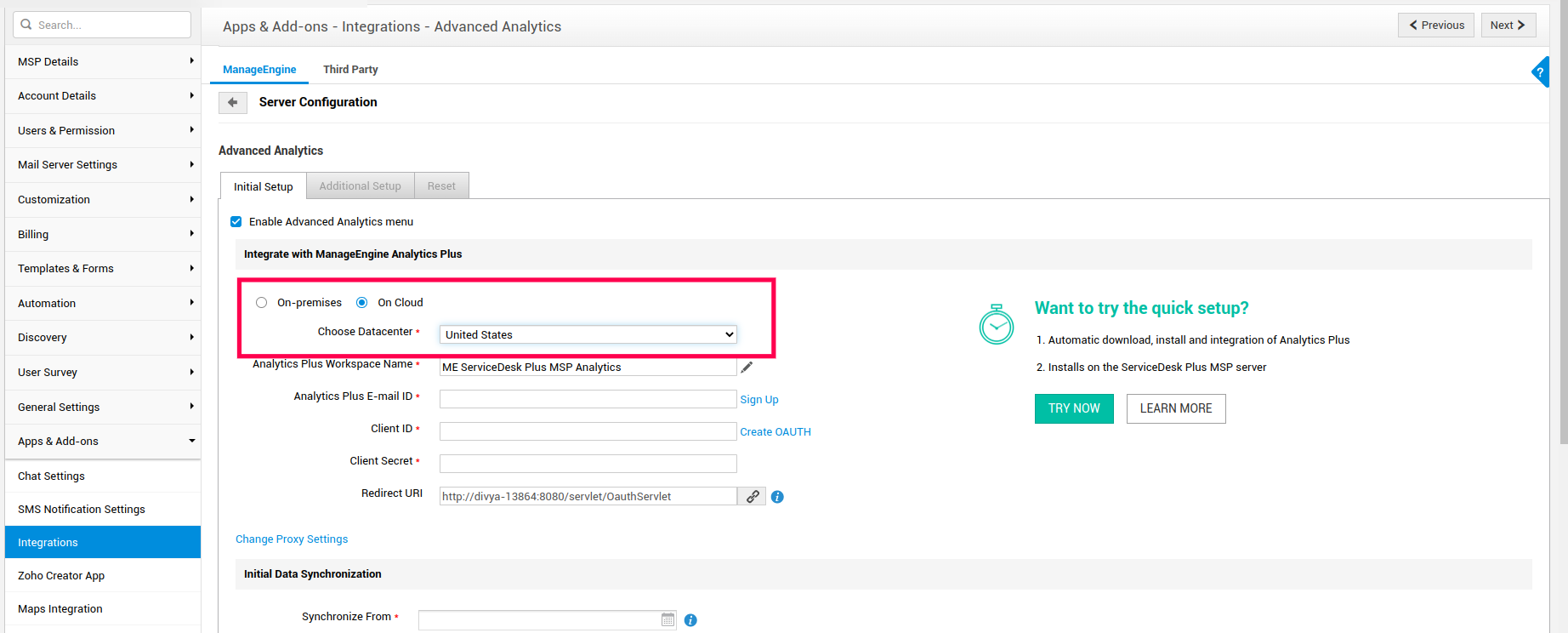Switch to the ManageEngine tab
1568x633 pixels.
coord(259,70)
